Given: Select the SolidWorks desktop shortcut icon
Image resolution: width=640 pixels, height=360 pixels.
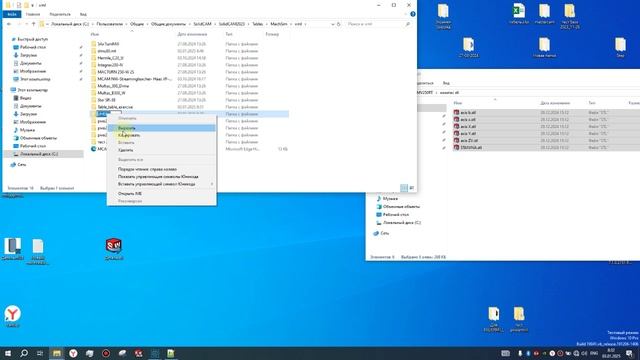Looking at the screenshot, I should 114,249.
